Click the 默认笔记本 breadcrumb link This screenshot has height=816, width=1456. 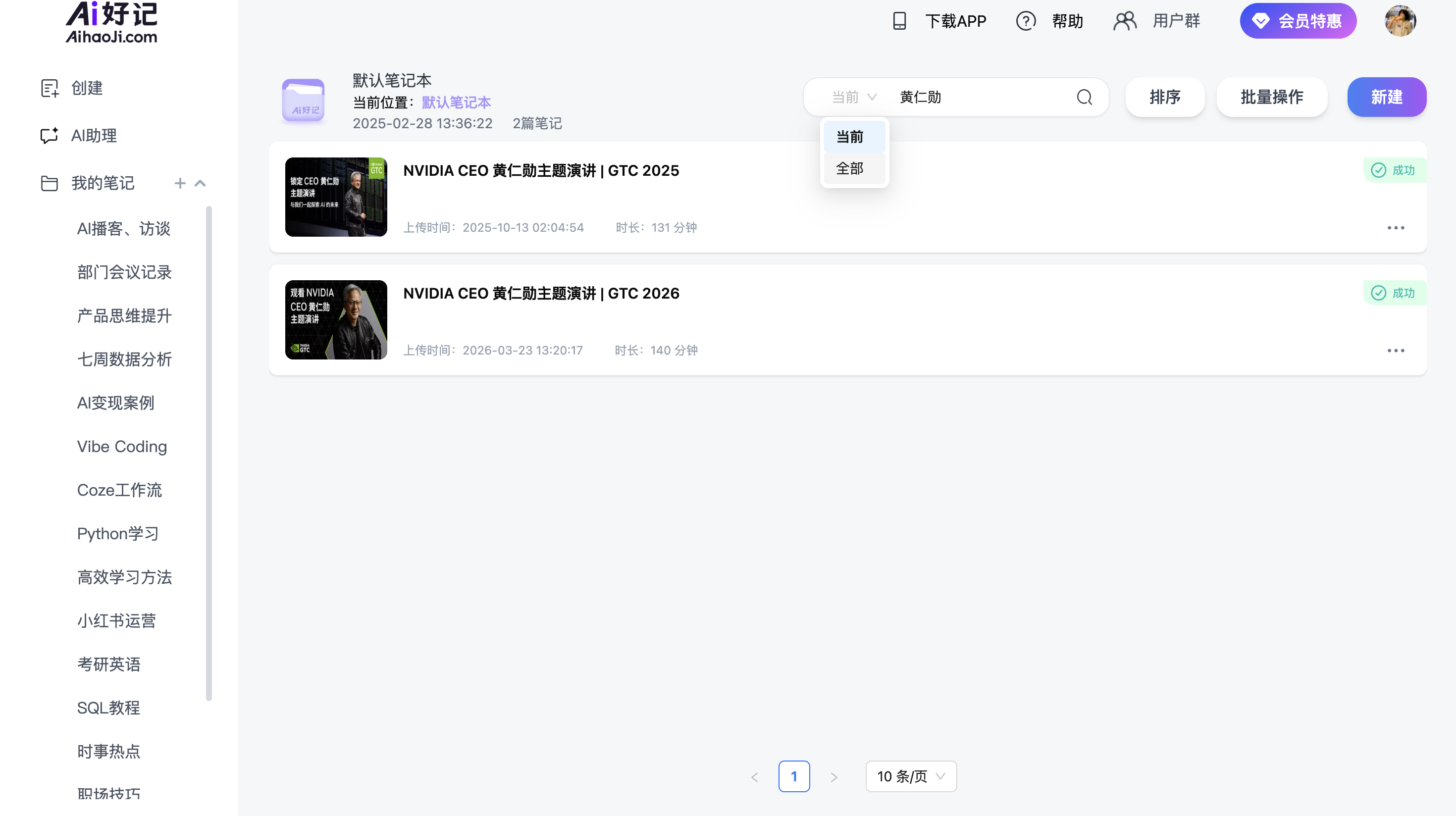tap(456, 102)
